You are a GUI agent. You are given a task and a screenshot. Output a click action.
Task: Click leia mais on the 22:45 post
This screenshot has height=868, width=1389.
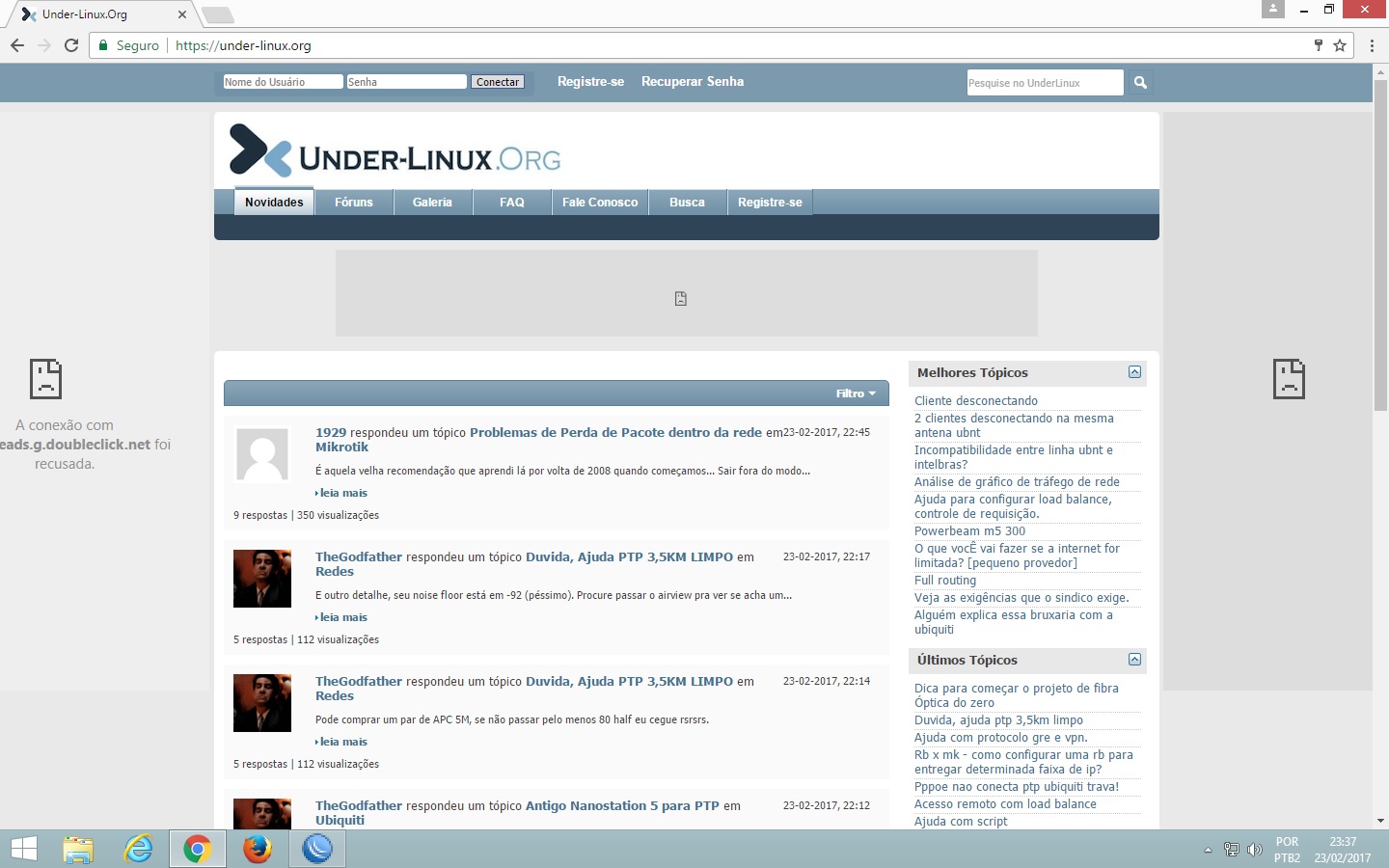[343, 493]
